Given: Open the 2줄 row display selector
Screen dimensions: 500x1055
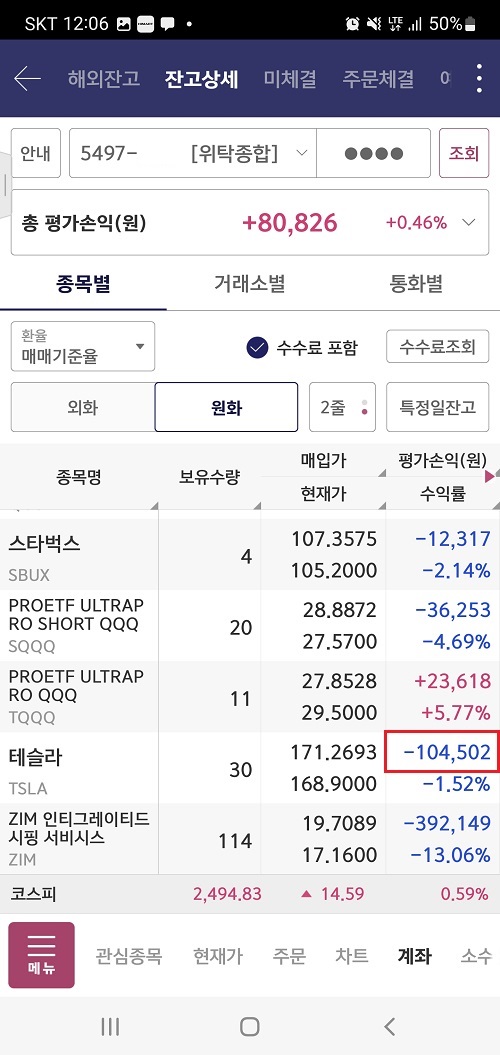Looking at the screenshot, I should click(x=343, y=407).
